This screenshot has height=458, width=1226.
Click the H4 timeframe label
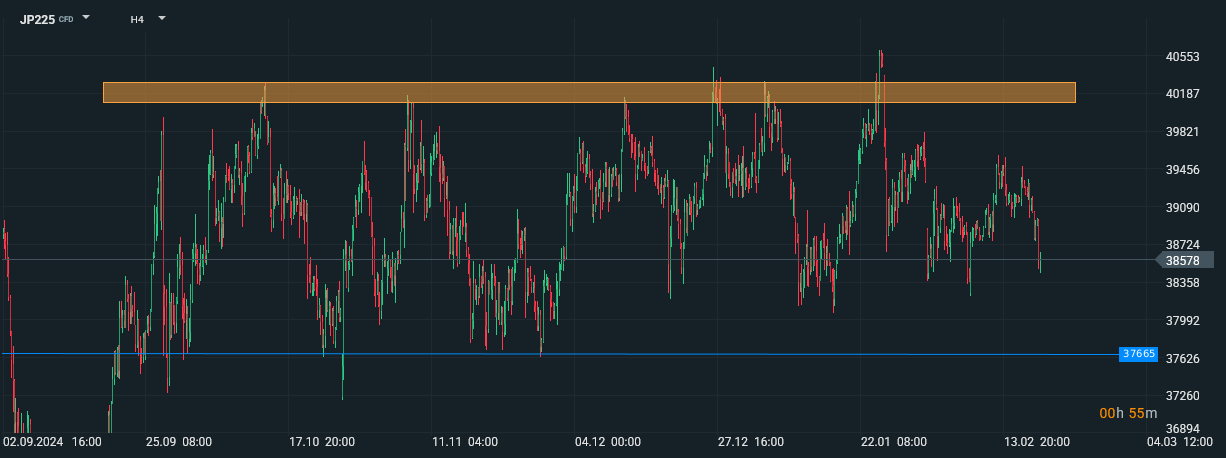point(137,18)
